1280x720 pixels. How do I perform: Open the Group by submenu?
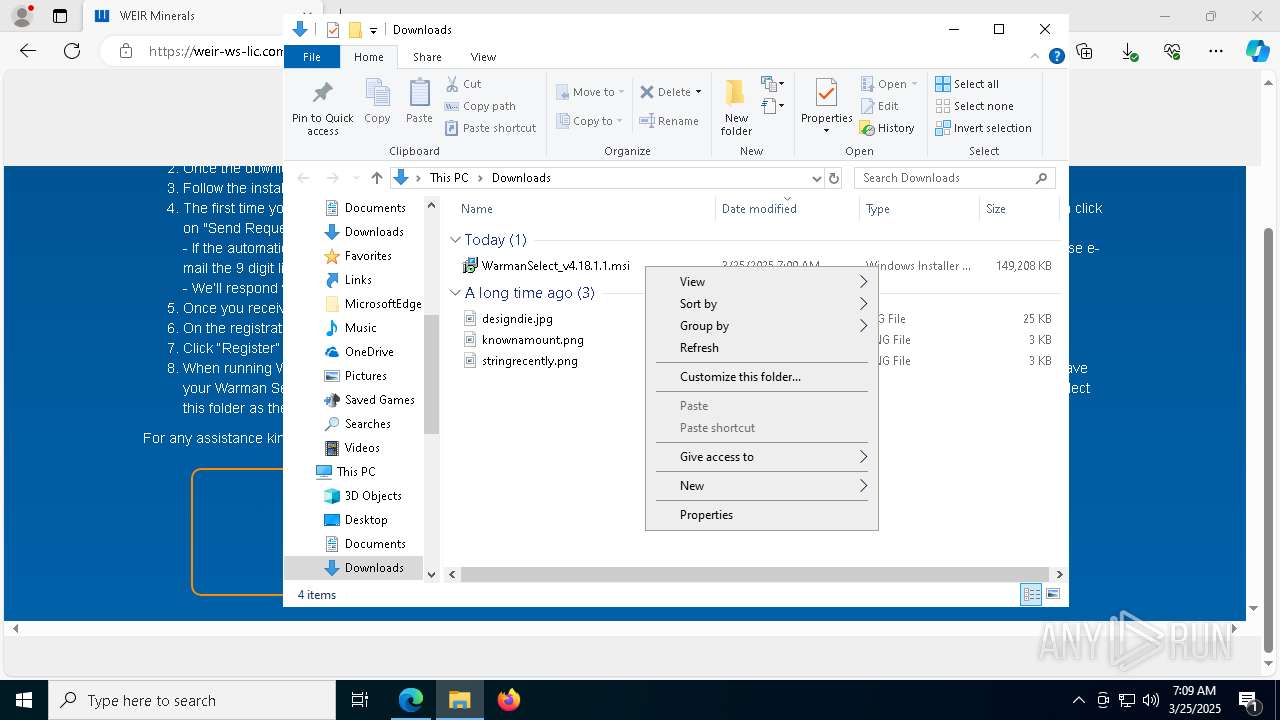[x=762, y=326]
